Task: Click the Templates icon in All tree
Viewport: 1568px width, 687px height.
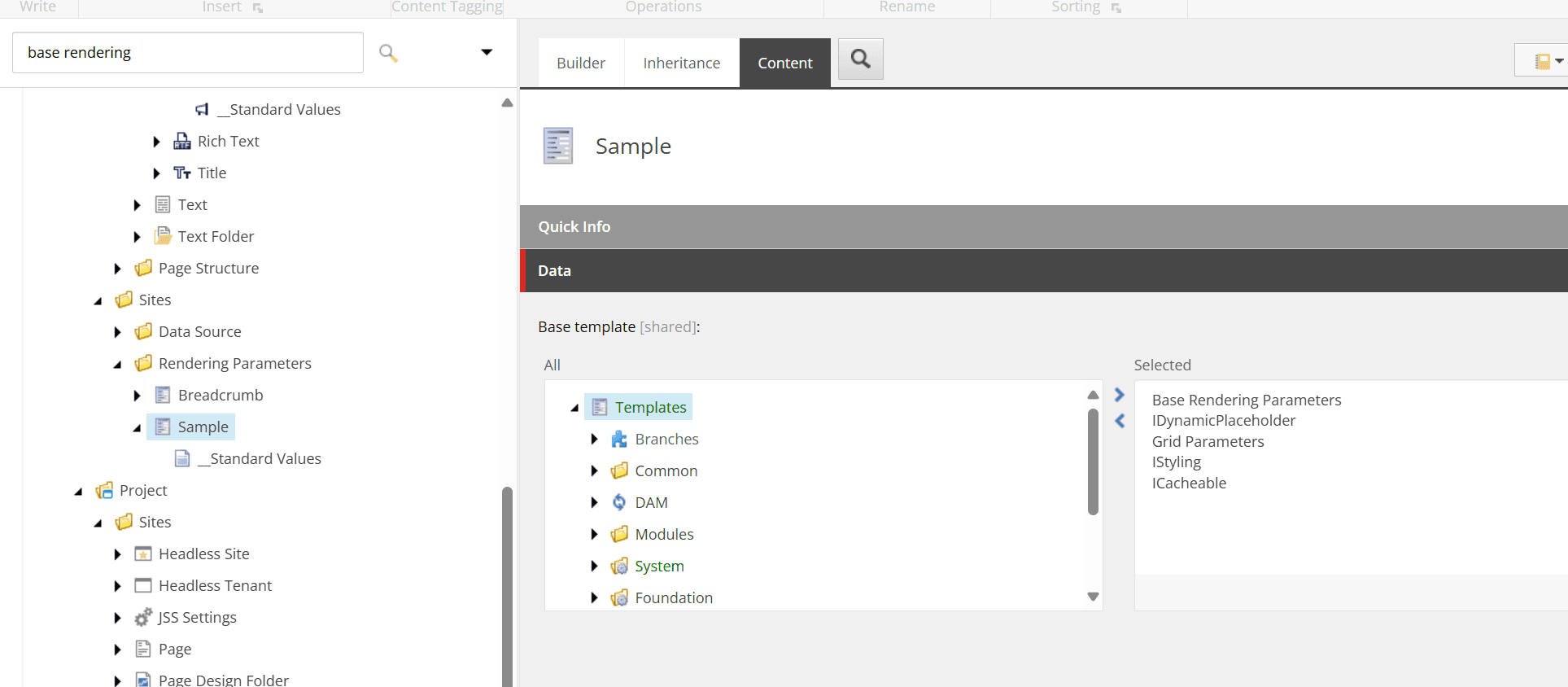Action: 600,407
